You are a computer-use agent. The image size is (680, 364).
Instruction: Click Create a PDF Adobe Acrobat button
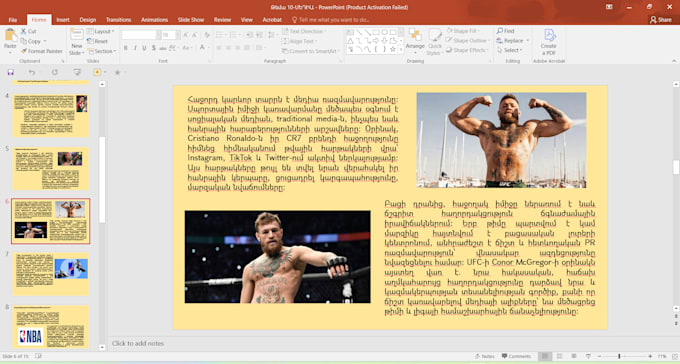(x=549, y=42)
